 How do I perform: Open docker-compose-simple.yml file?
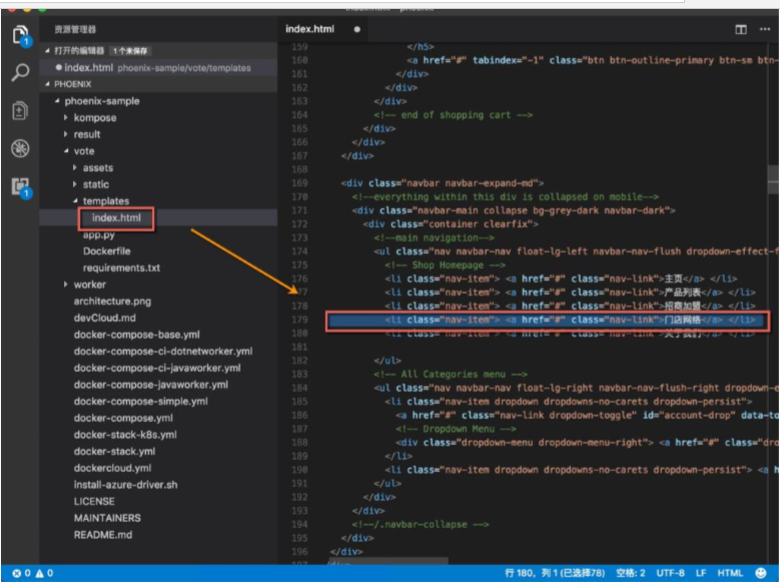(x=141, y=401)
